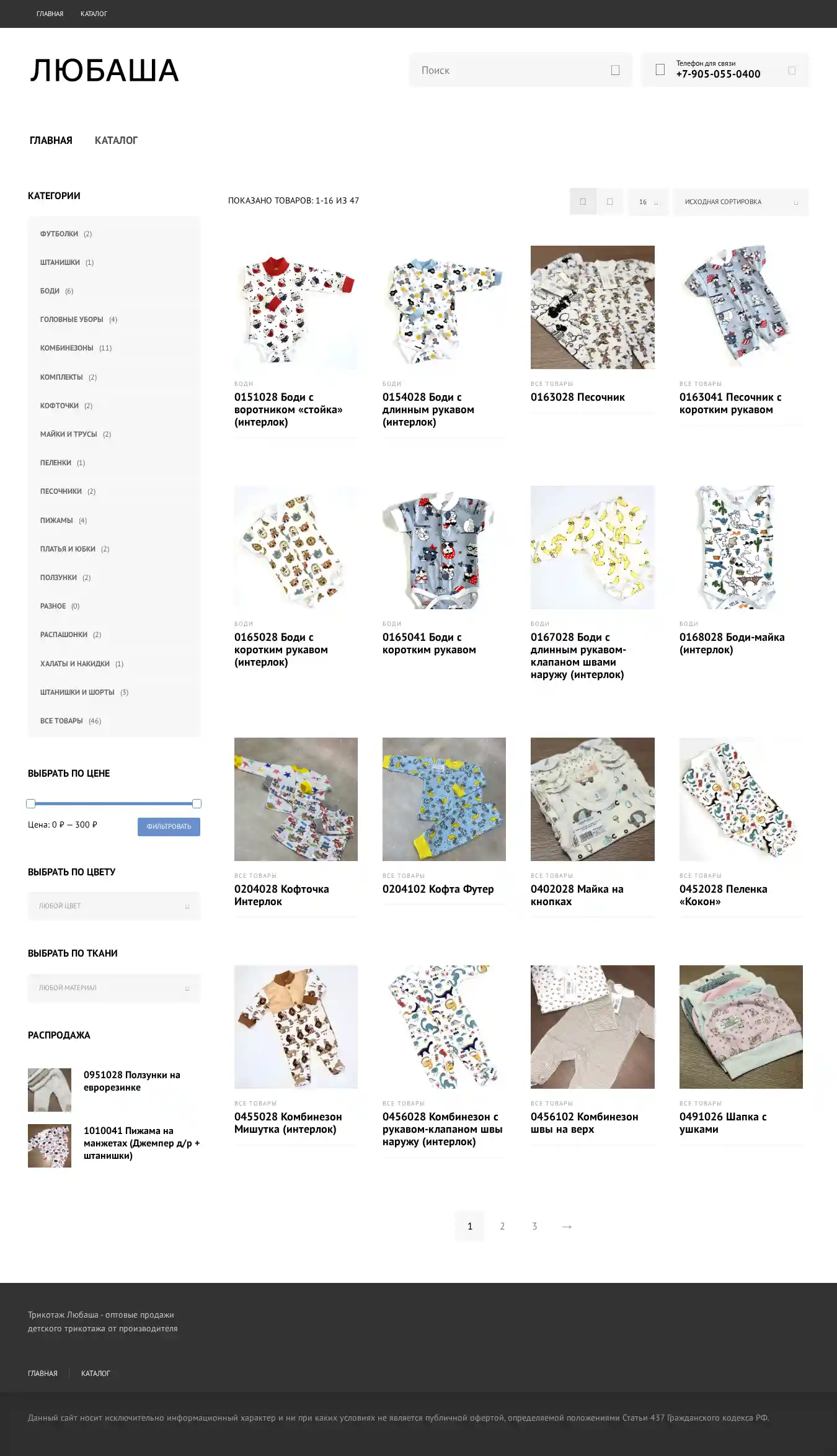Open the phone contact arrow icon

(792, 71)
